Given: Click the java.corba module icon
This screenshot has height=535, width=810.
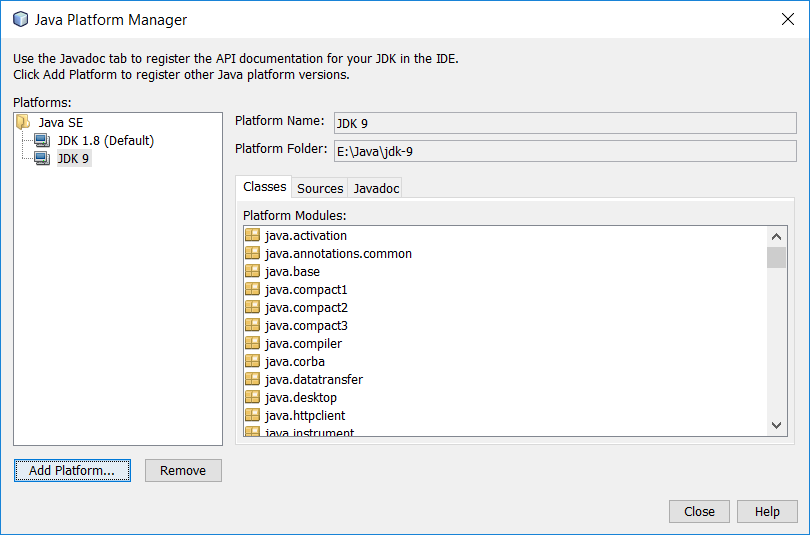Looking at the screenshot, I should click(x=252, y=362).
